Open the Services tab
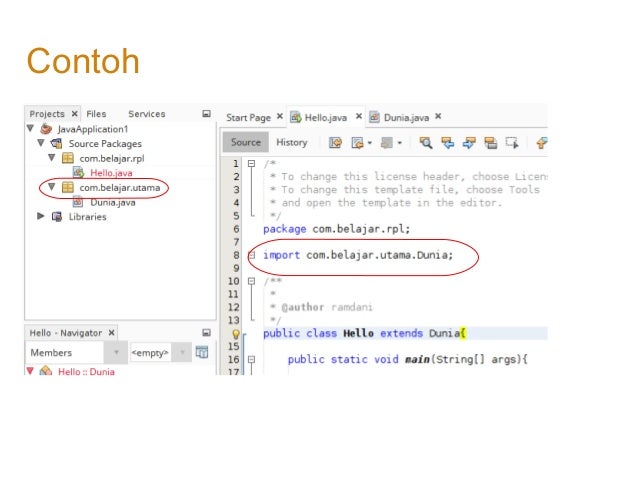 click(x=146, y=114)
